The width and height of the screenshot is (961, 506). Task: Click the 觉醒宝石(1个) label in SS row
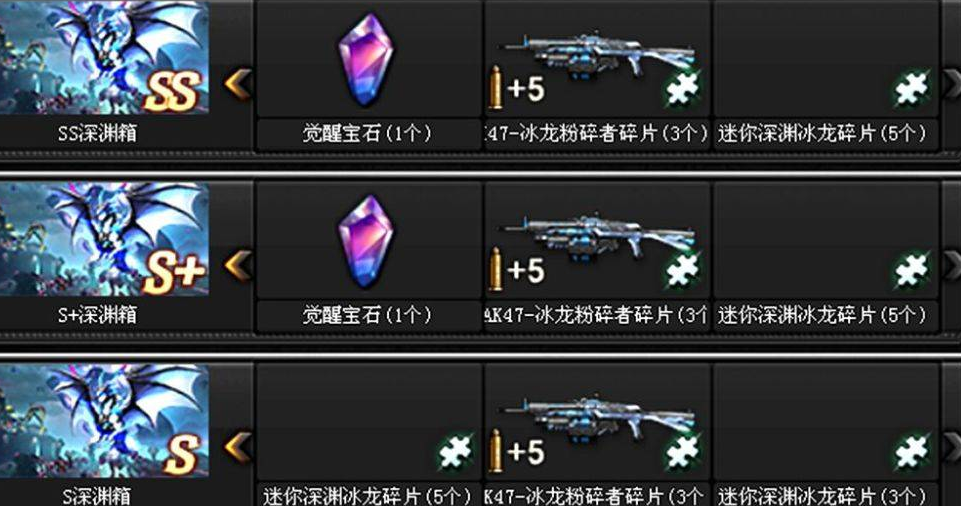[367, 133]
